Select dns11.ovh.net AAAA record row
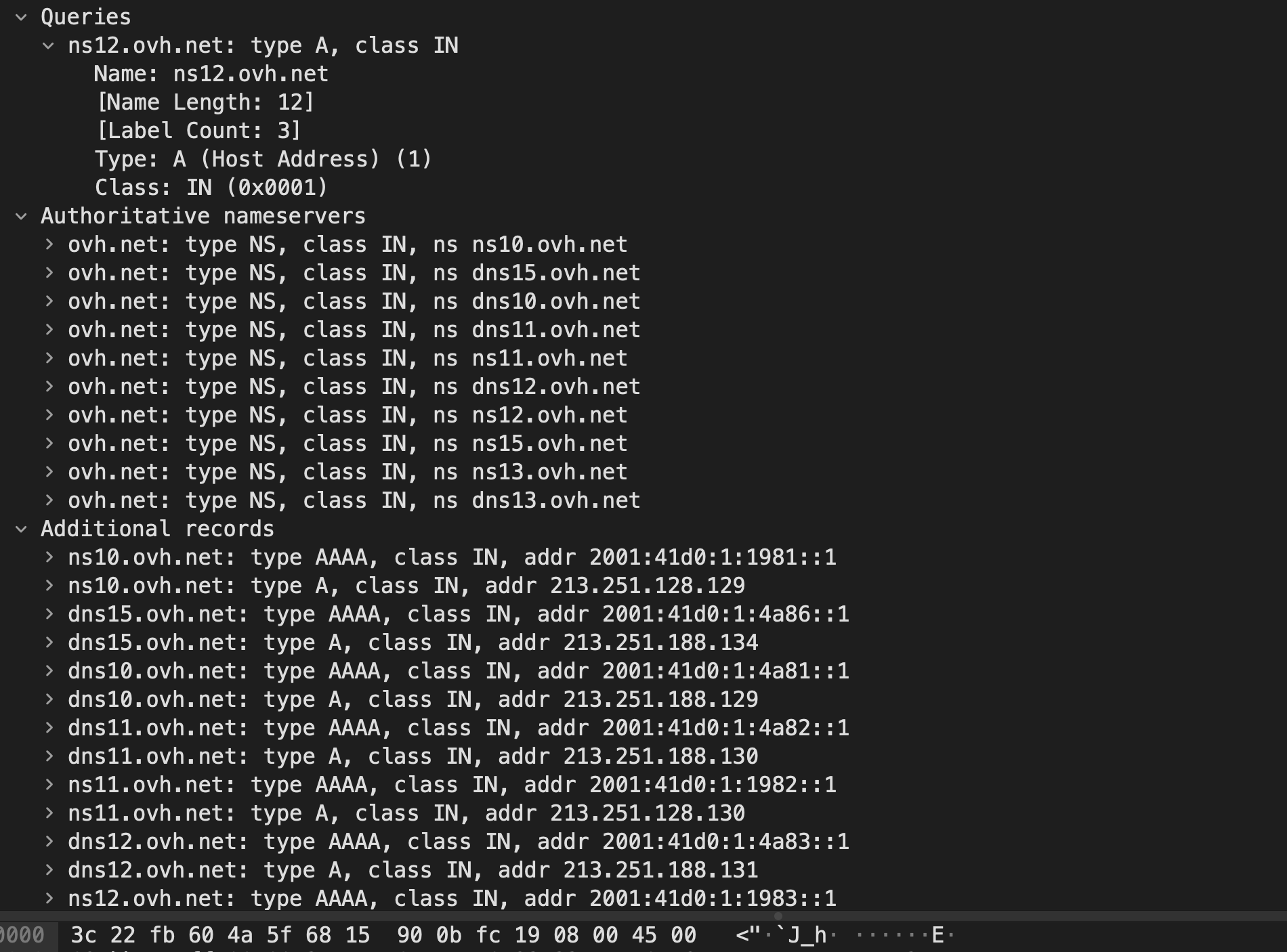Viewport: 1287px width, 952px height. point(458,728)
